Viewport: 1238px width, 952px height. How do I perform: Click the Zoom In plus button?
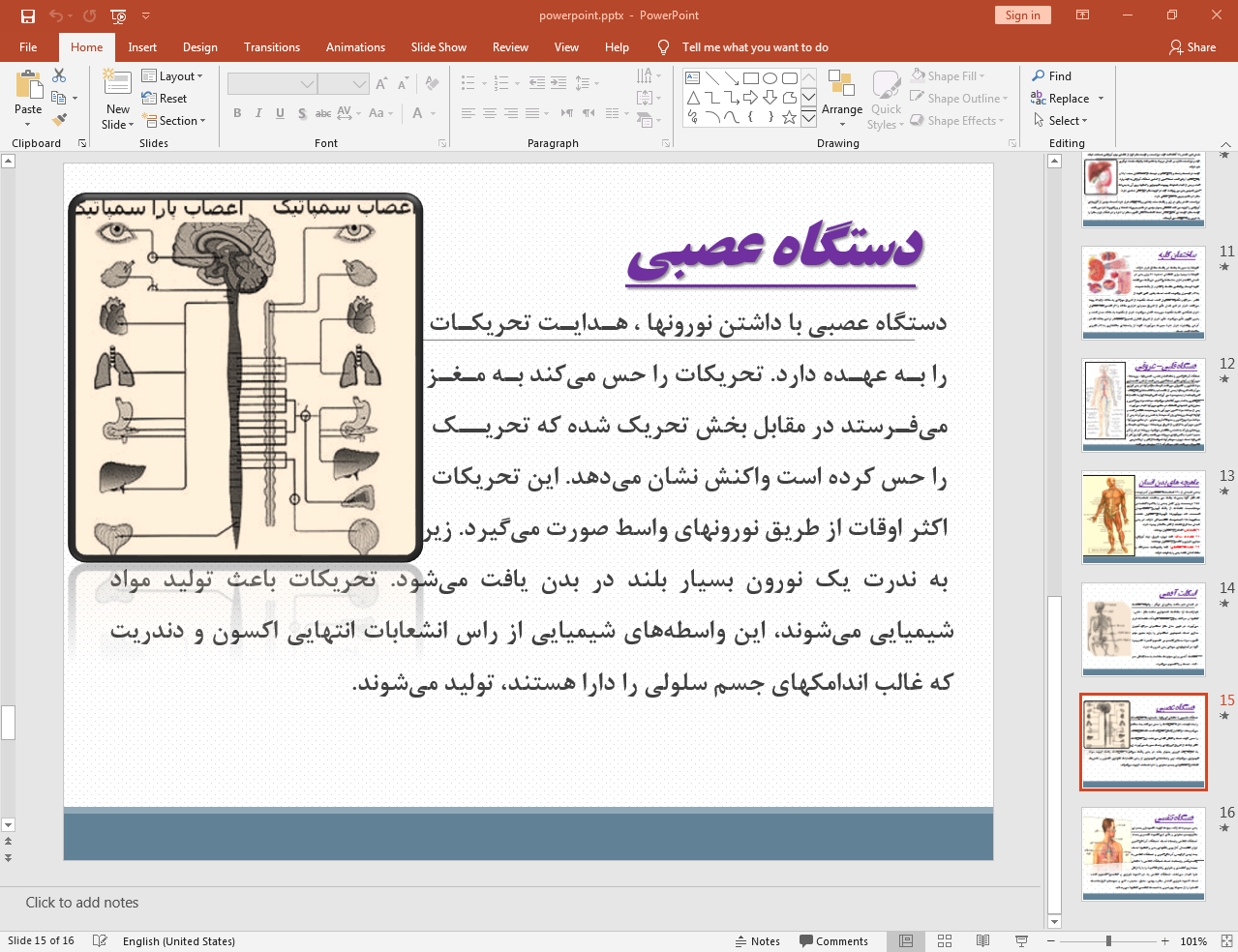tap(1165, 940)
